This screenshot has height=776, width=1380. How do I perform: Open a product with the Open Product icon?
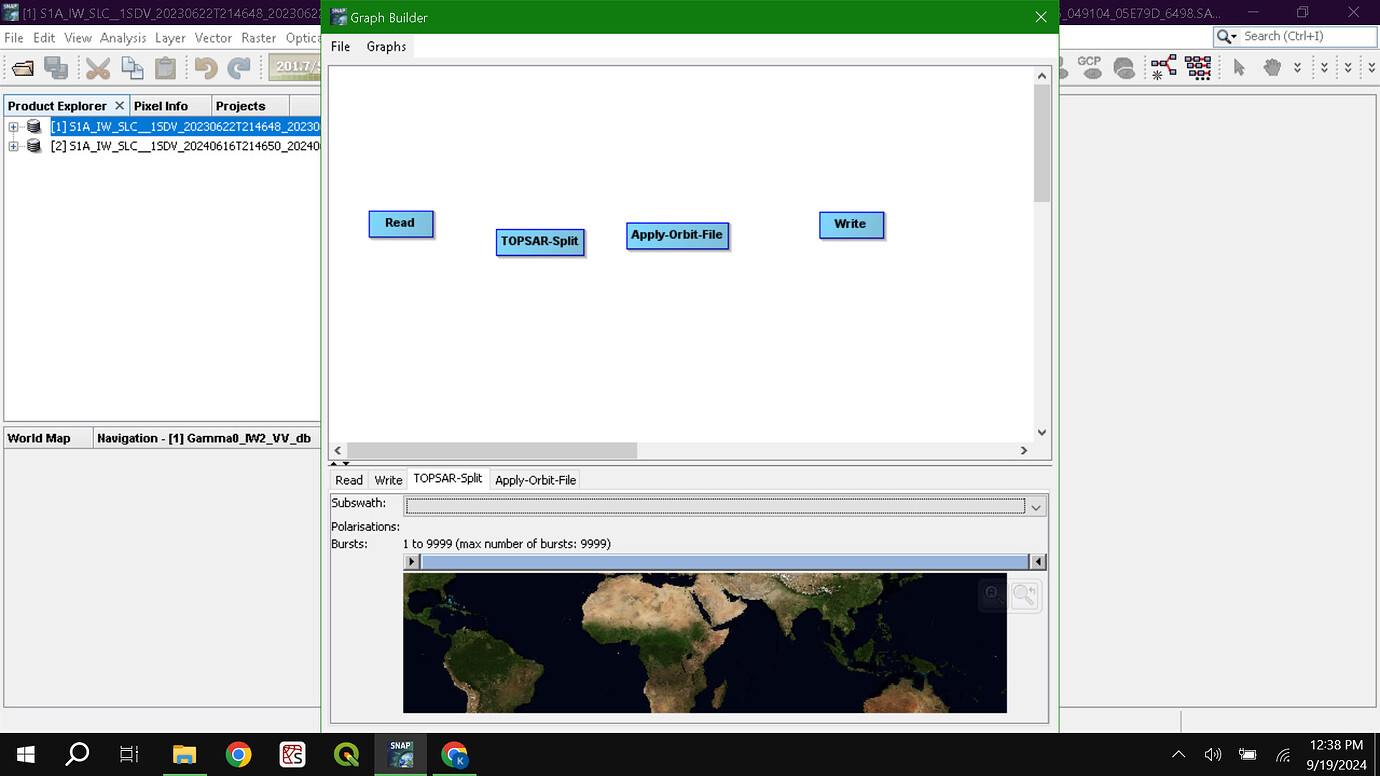pyautogui.click(x=22, y=67)
